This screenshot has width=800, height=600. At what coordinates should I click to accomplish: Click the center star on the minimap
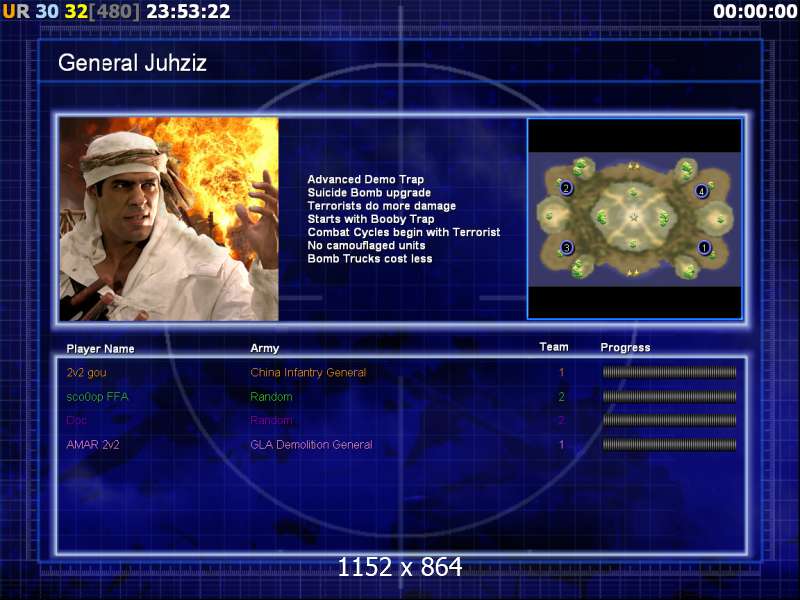coord(634,218)
